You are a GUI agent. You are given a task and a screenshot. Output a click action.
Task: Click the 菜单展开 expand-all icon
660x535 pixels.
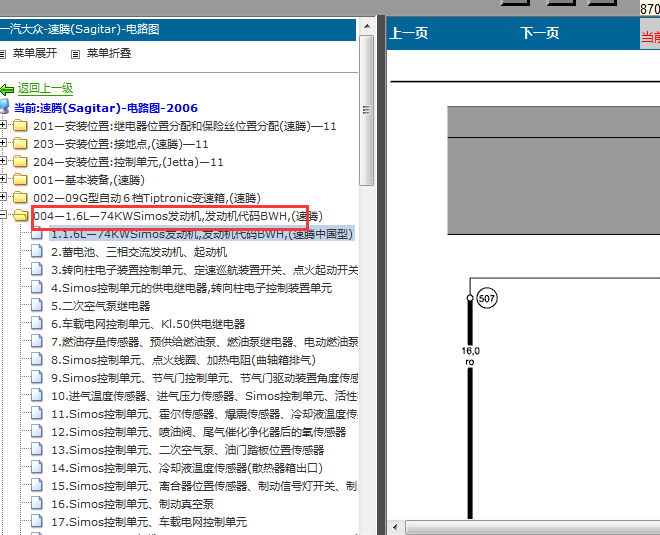click(3, 54)
